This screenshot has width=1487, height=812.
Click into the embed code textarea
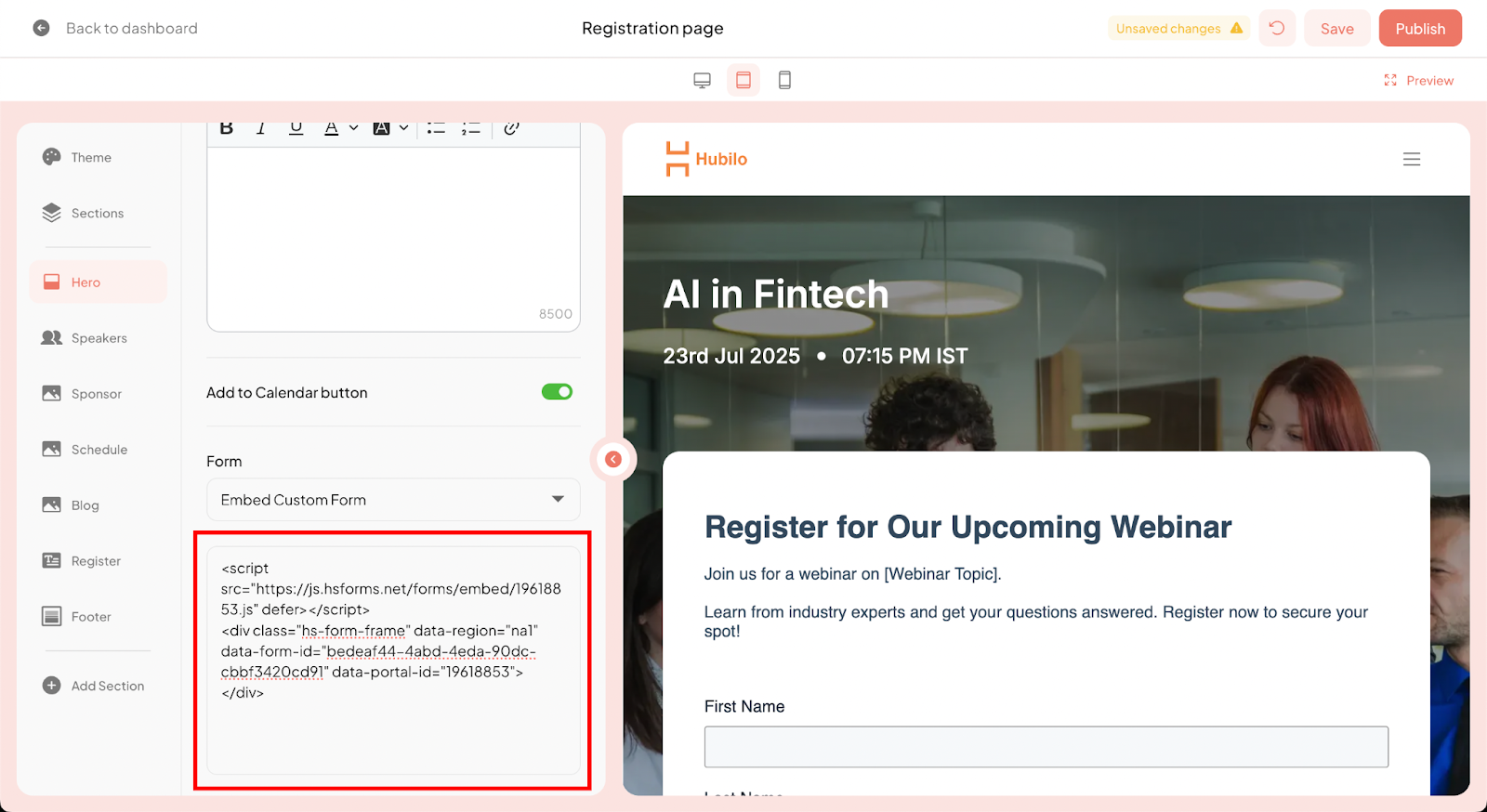(x=393, y=660)
